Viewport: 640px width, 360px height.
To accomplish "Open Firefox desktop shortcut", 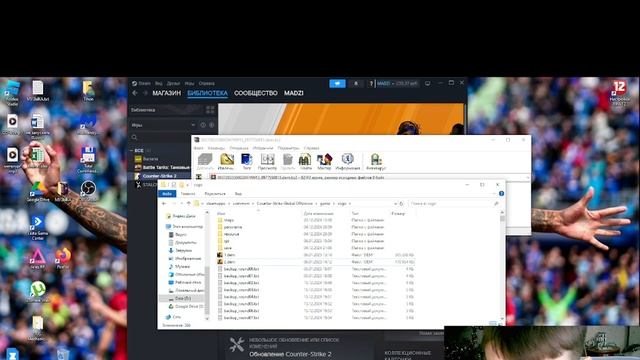I will tap(63, 258).
